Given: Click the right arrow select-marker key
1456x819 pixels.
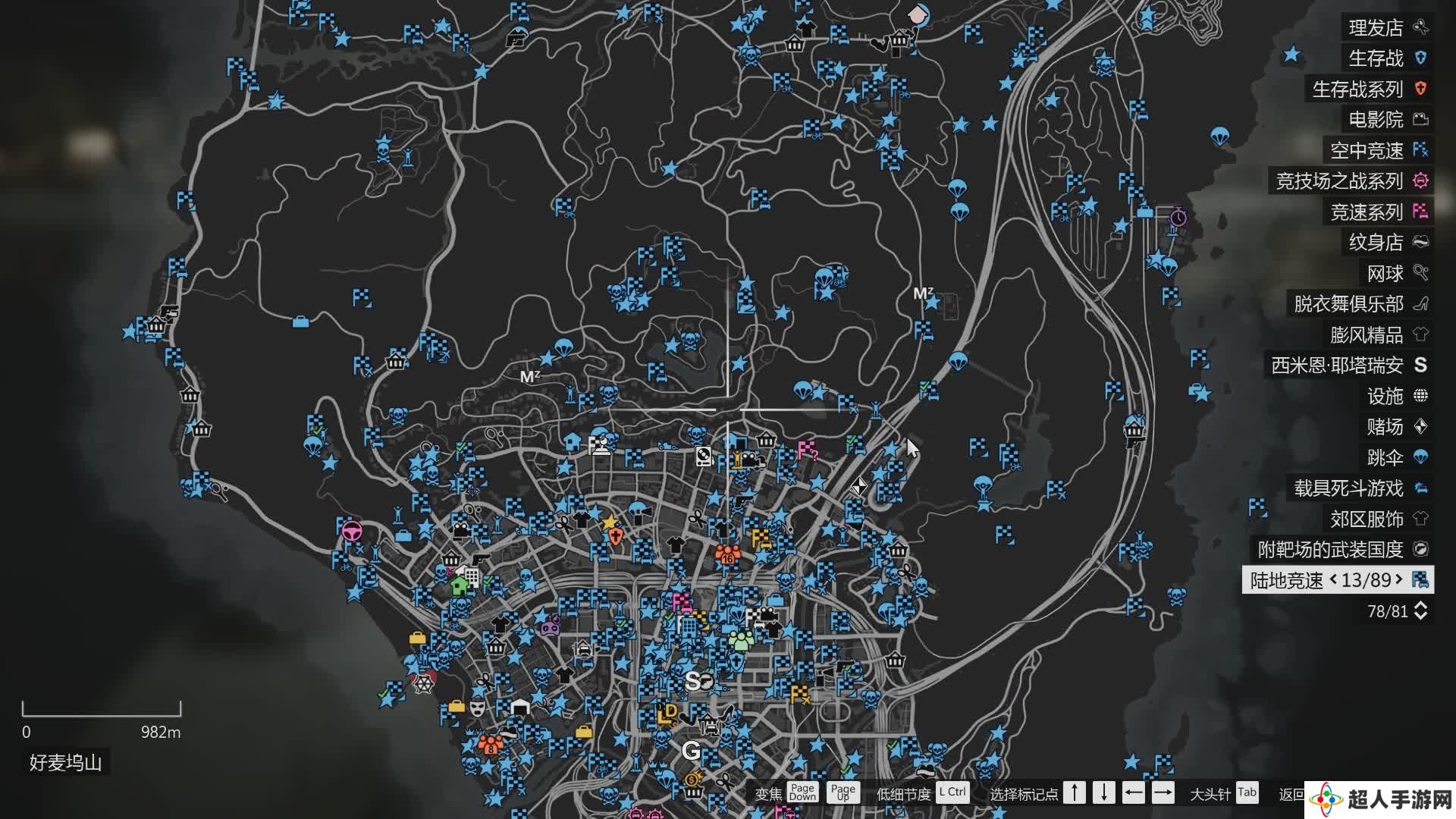Looking at the screenshot, I should [x=1163, y=792].
